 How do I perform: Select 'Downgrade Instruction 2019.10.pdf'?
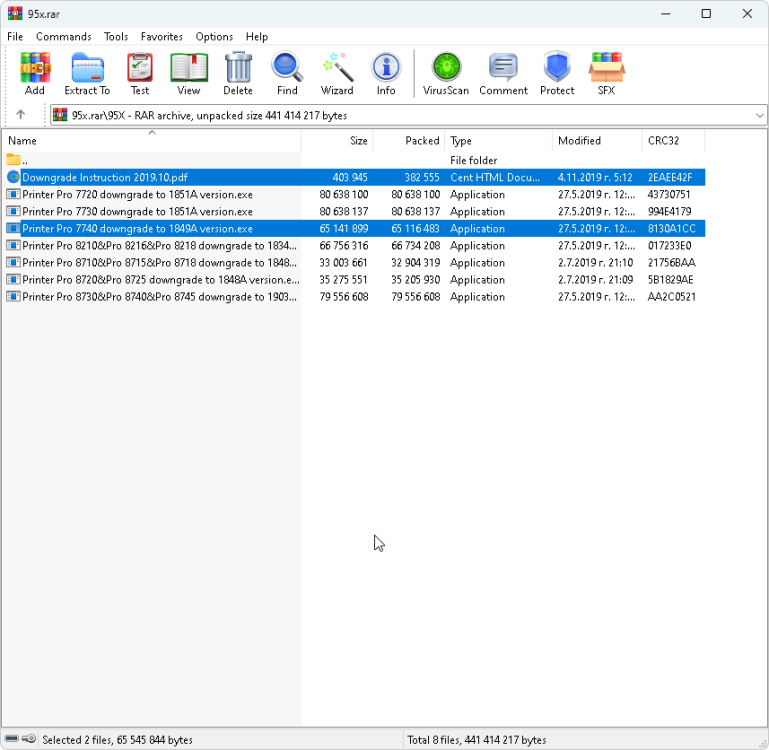point(104,177)
